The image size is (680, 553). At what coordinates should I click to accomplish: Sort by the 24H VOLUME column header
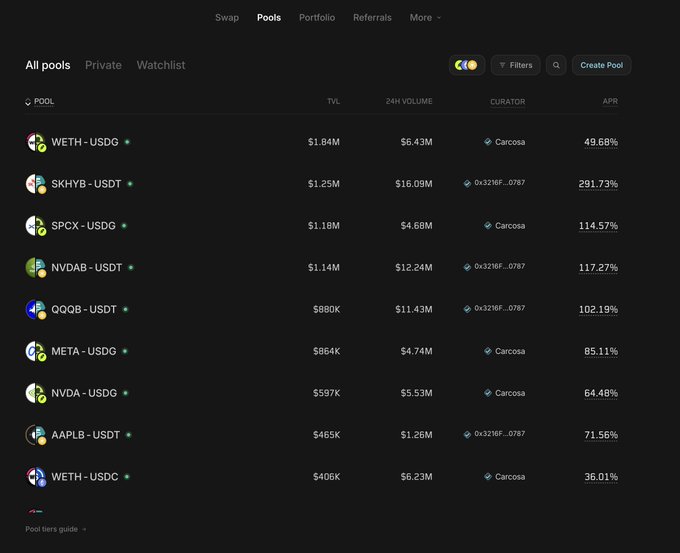point(409,101)
